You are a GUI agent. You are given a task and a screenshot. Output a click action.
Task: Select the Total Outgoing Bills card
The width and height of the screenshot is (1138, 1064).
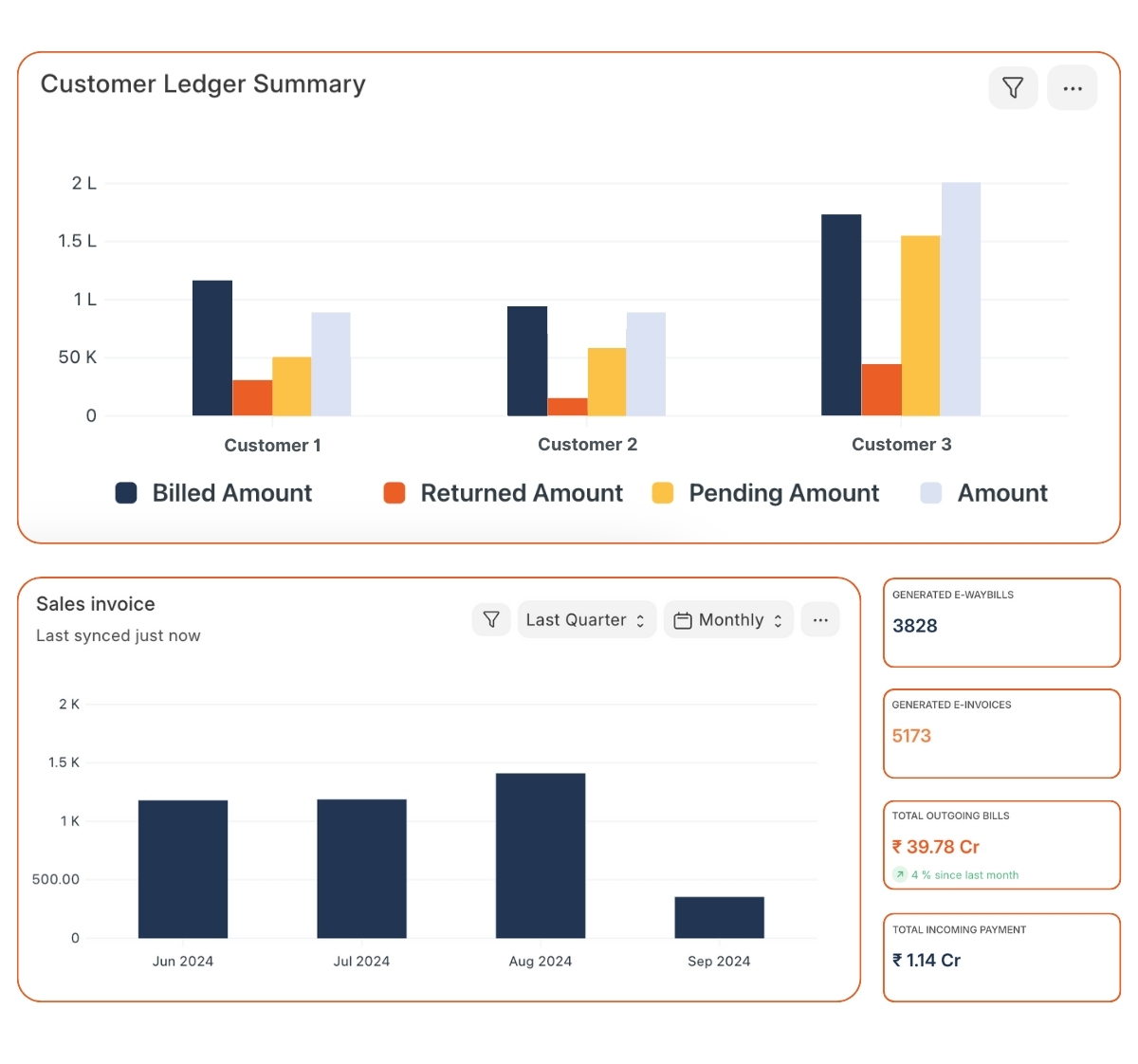[x=1001, y=845]
